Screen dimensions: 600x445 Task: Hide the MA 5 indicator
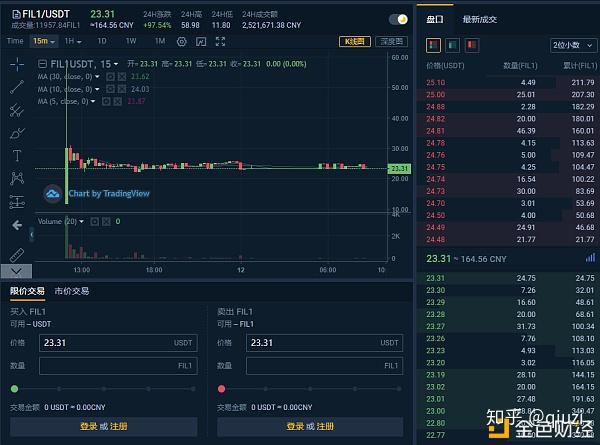[x=106, y=101]
